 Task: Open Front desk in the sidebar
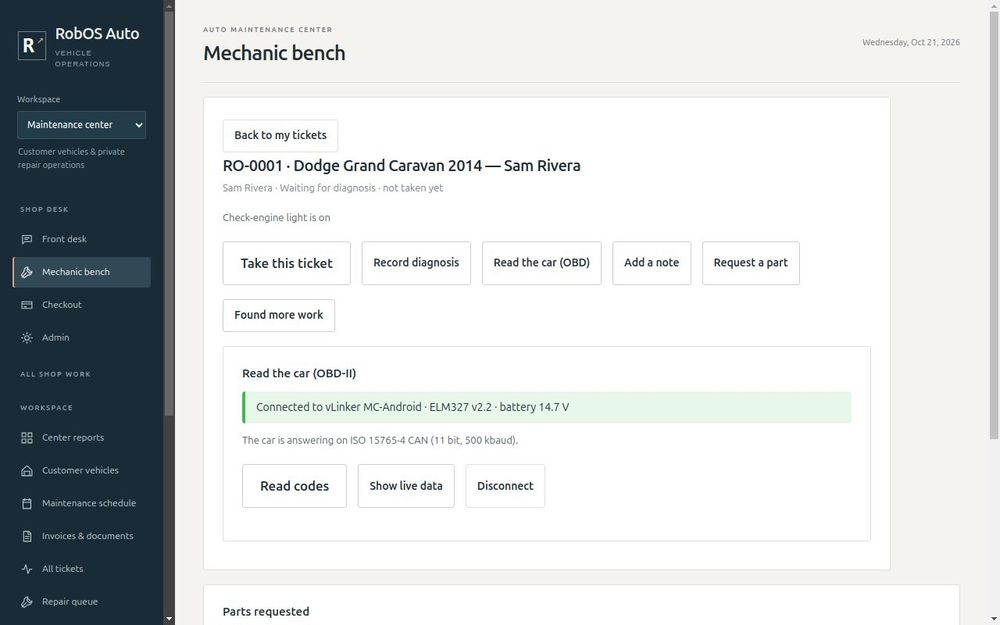click(x=82, y=239)
